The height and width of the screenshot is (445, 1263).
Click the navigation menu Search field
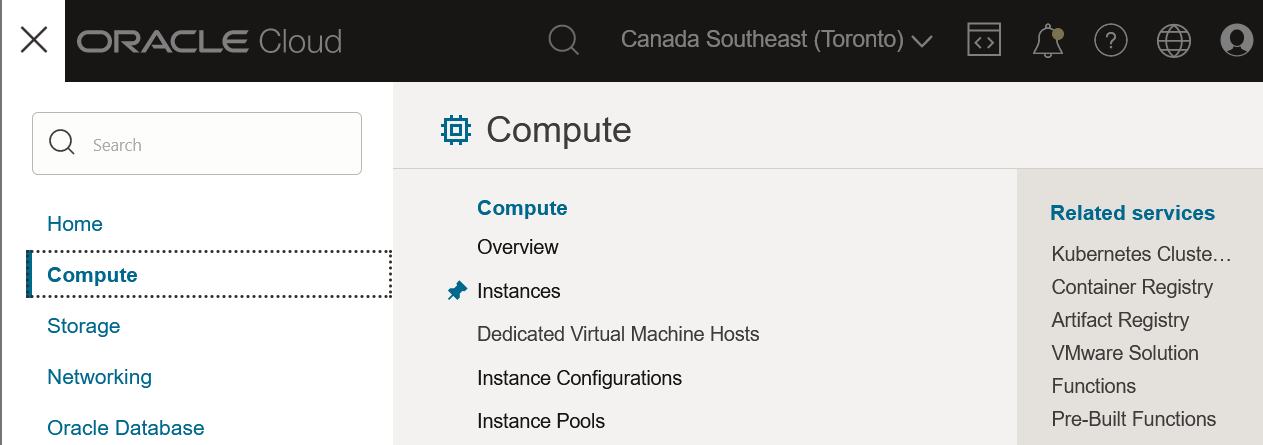click(x=197, y=144)
